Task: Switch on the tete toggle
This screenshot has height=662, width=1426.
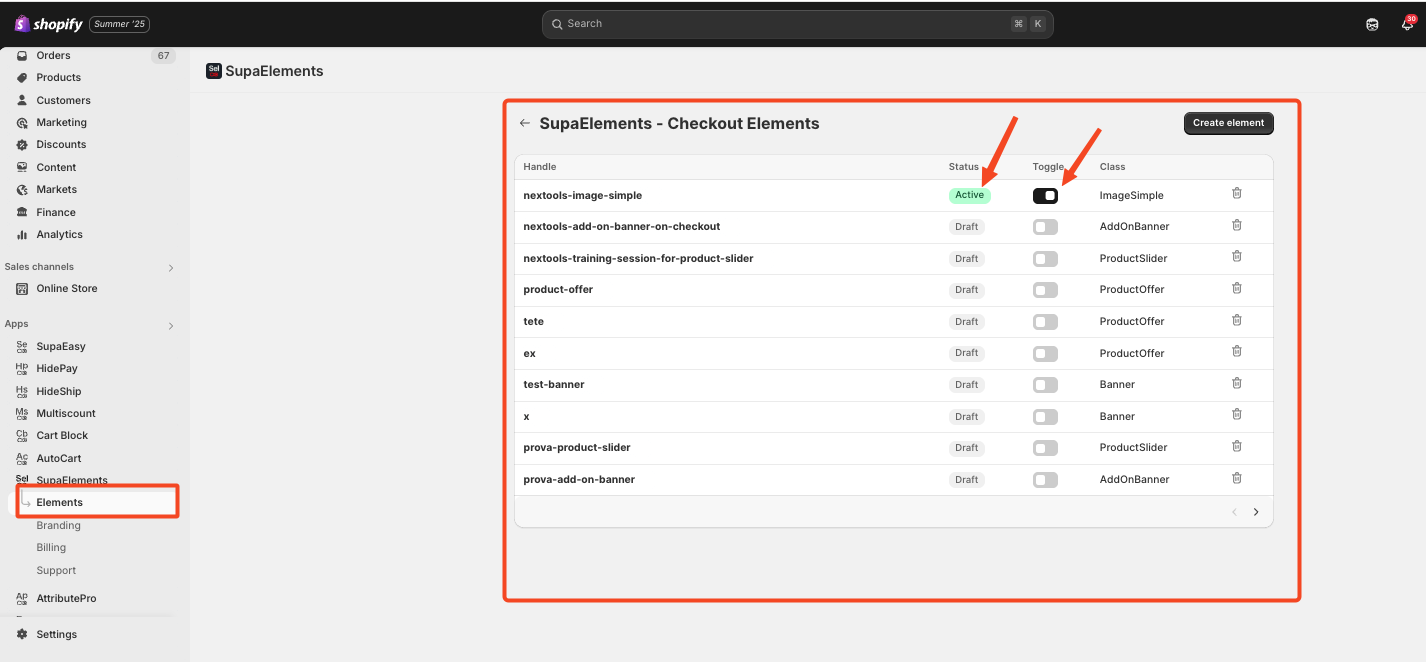Action: 1045,322
